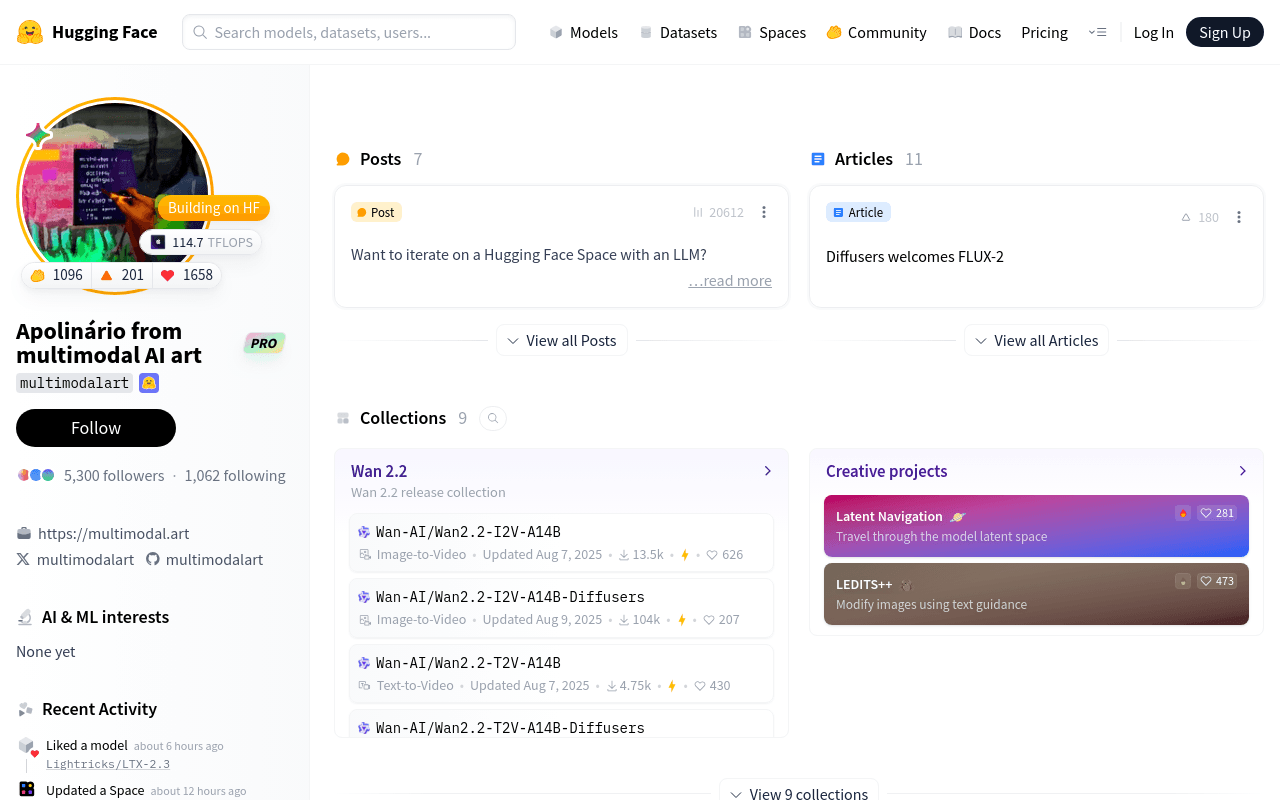Screen dimensions: 1280x800
Task: Expand View all Posts
Action: coord(561,340)
